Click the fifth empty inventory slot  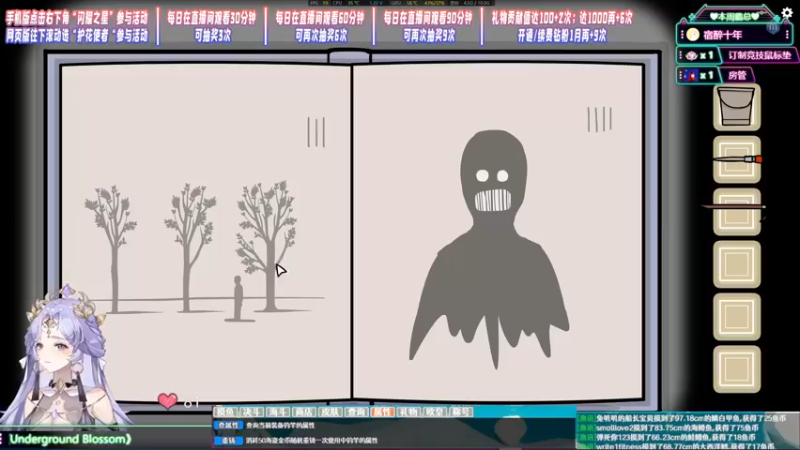(737, 317)
